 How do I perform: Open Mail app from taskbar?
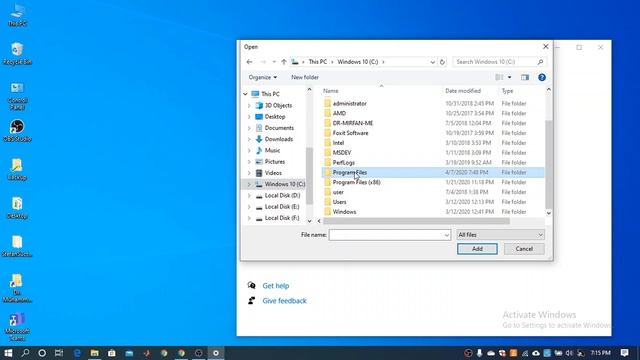[129, 353]
